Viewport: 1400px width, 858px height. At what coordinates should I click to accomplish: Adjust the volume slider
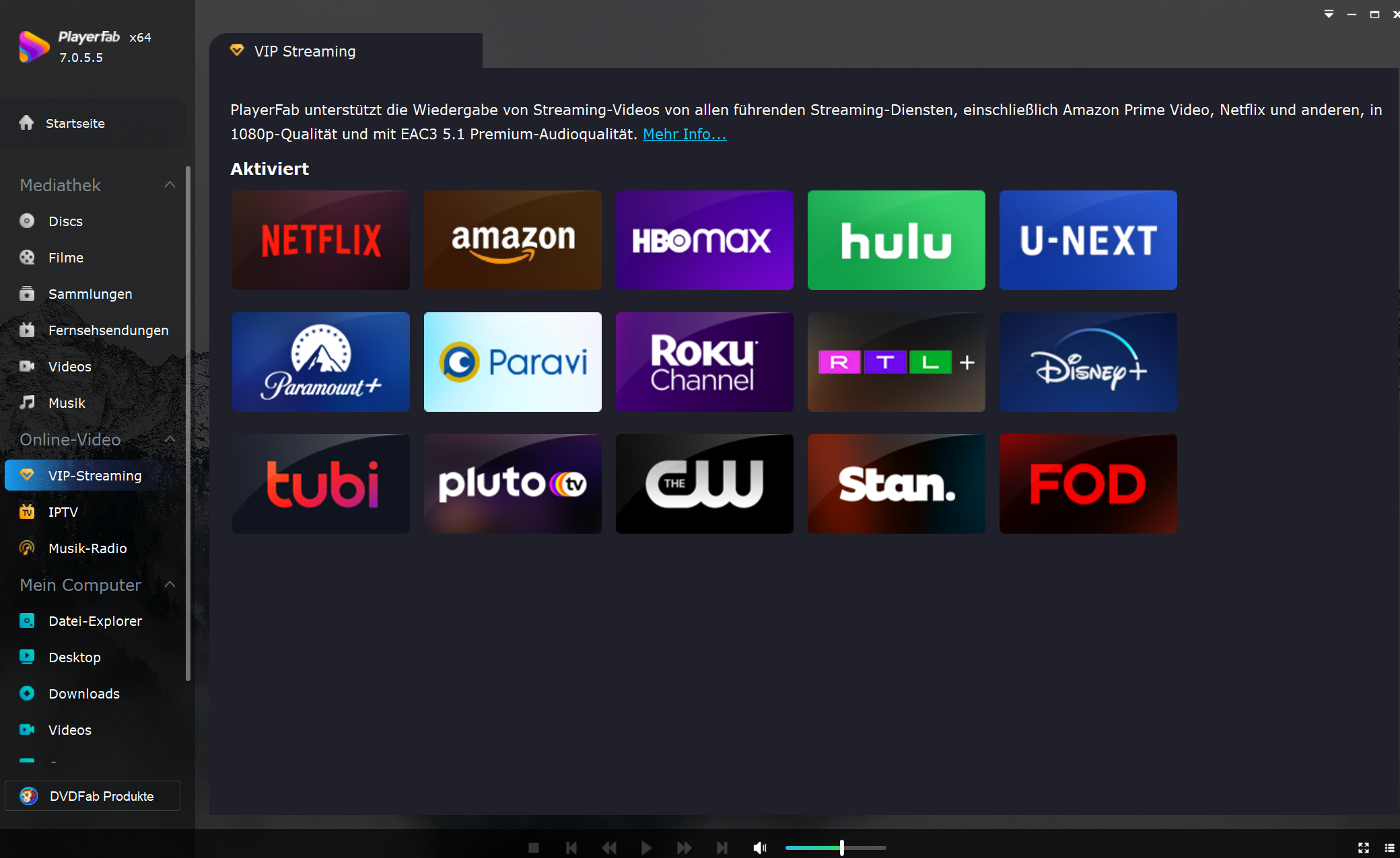click(x=835, y=848)
